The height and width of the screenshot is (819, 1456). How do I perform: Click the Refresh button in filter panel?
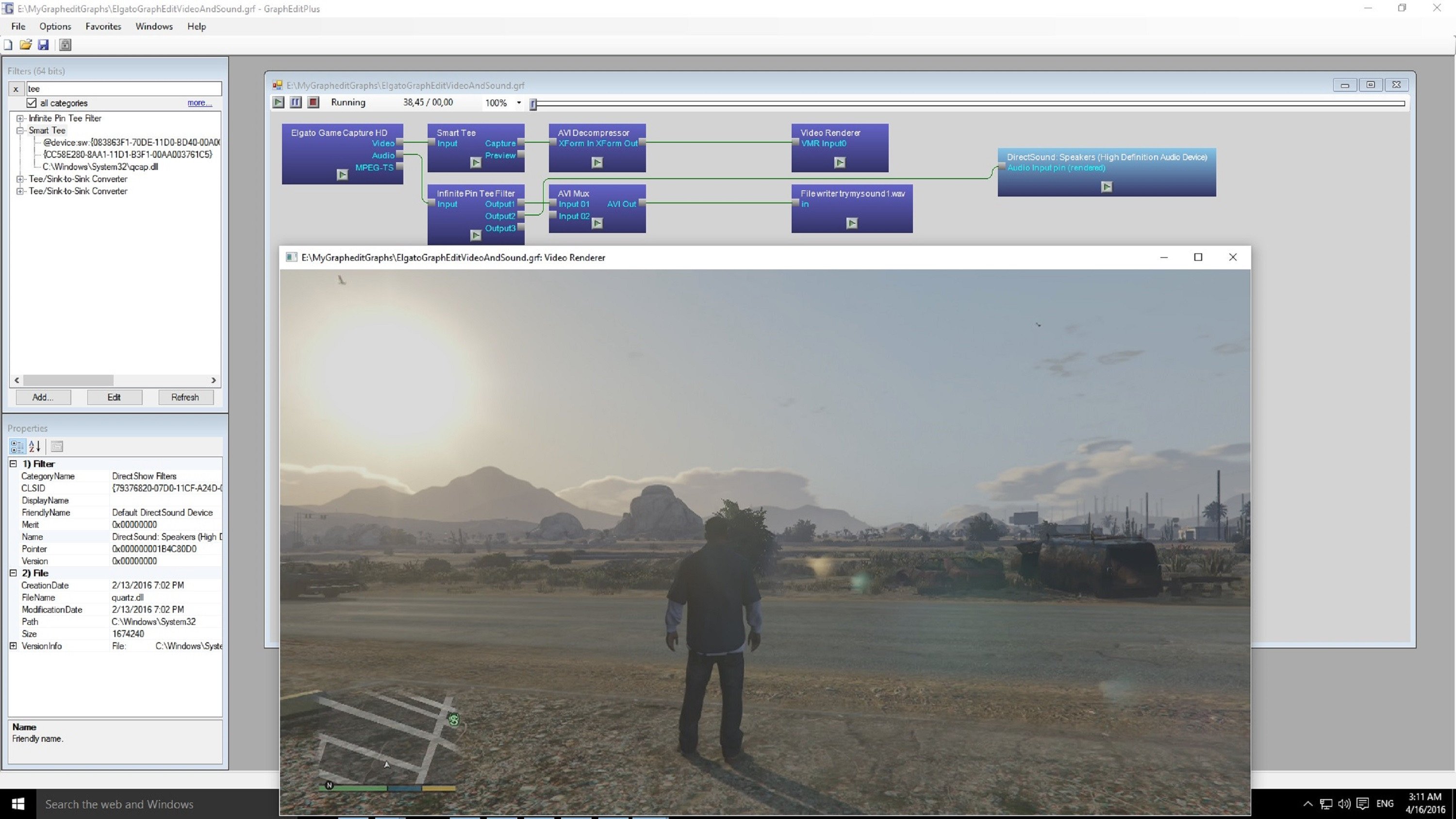[185, 397]
